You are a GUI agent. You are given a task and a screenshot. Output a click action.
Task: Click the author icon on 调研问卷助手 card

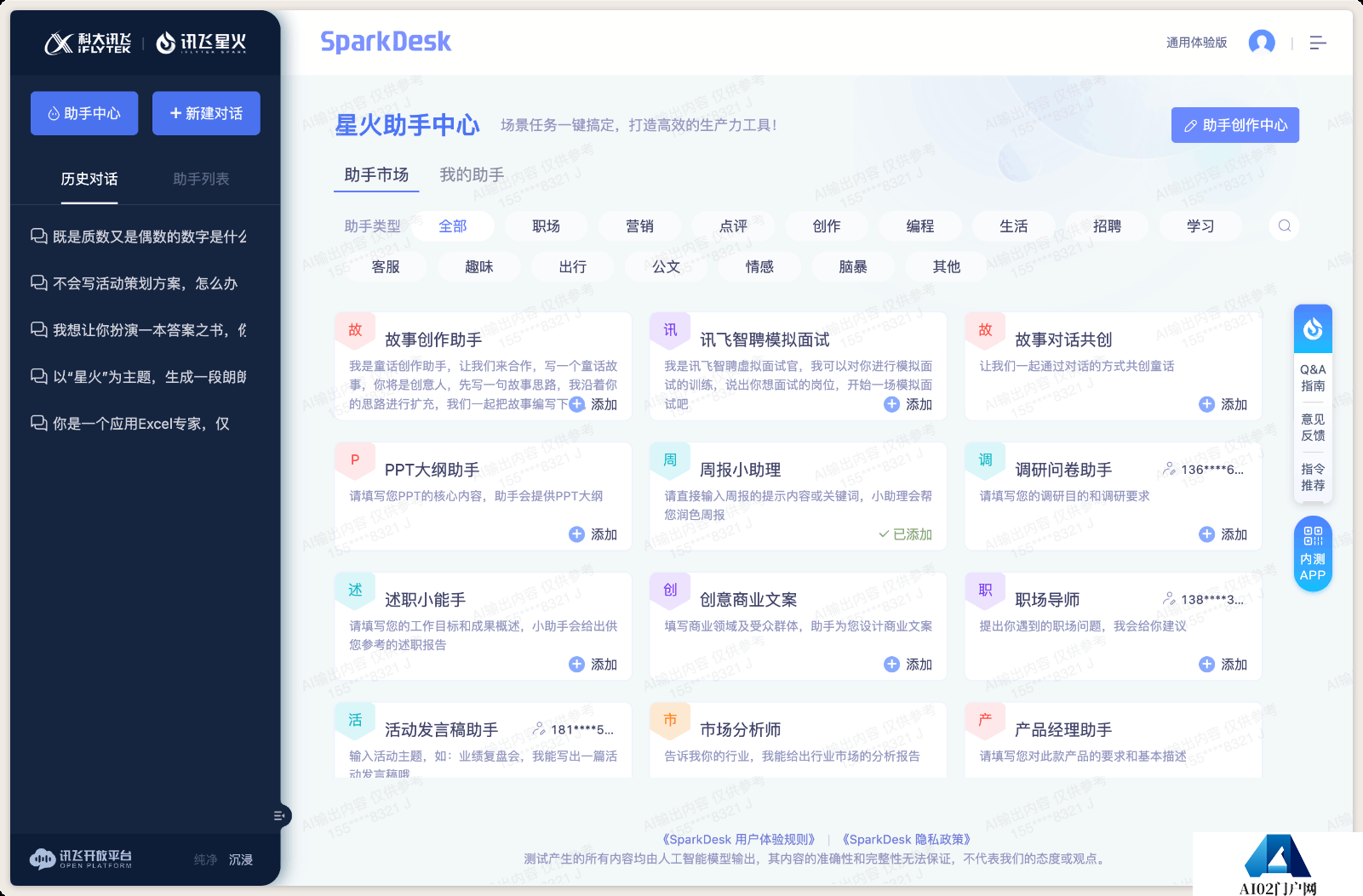point(1170,469)
